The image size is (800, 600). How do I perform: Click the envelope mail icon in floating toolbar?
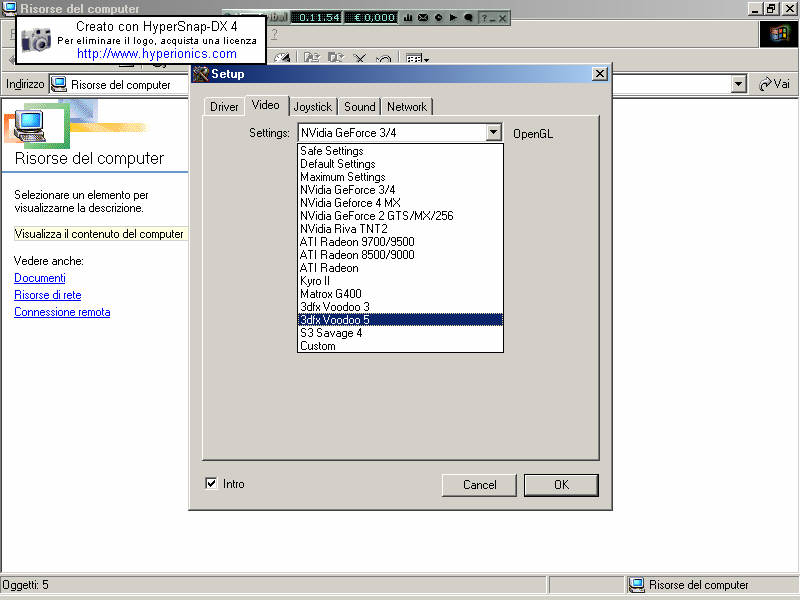(x=423, y=17)
